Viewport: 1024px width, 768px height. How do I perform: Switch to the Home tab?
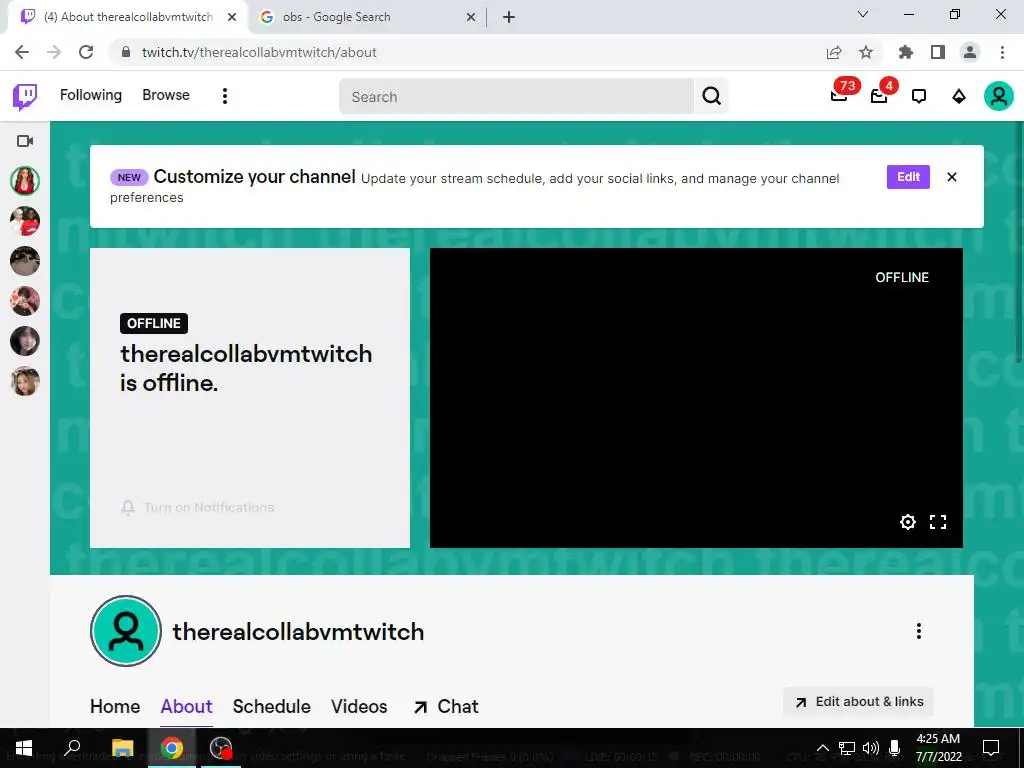pyautogui.click(x=115, y=707)
